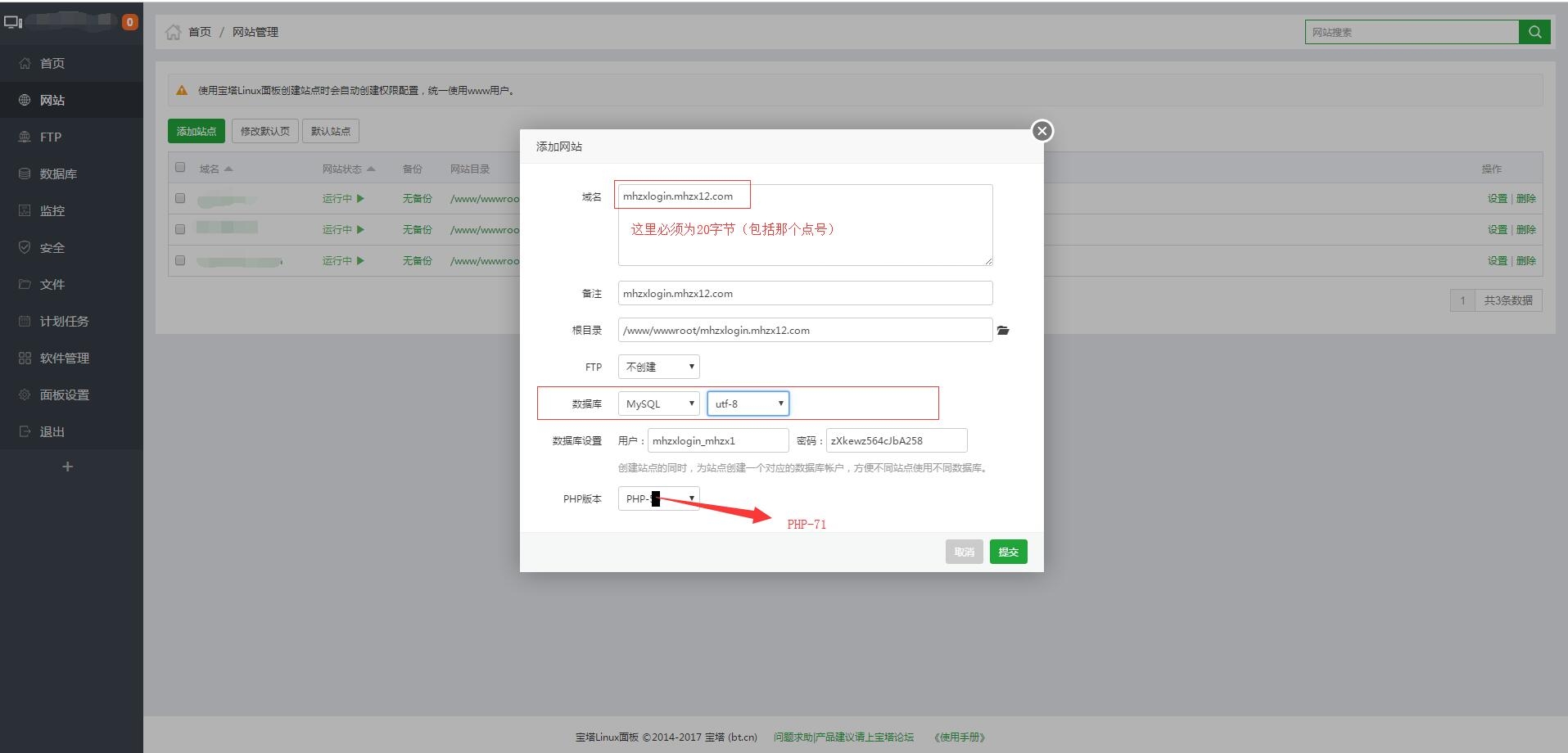Open the FTP 不创建 dropdown
The width and height of the screenshot is (1568, 753).
coord(659,367)
